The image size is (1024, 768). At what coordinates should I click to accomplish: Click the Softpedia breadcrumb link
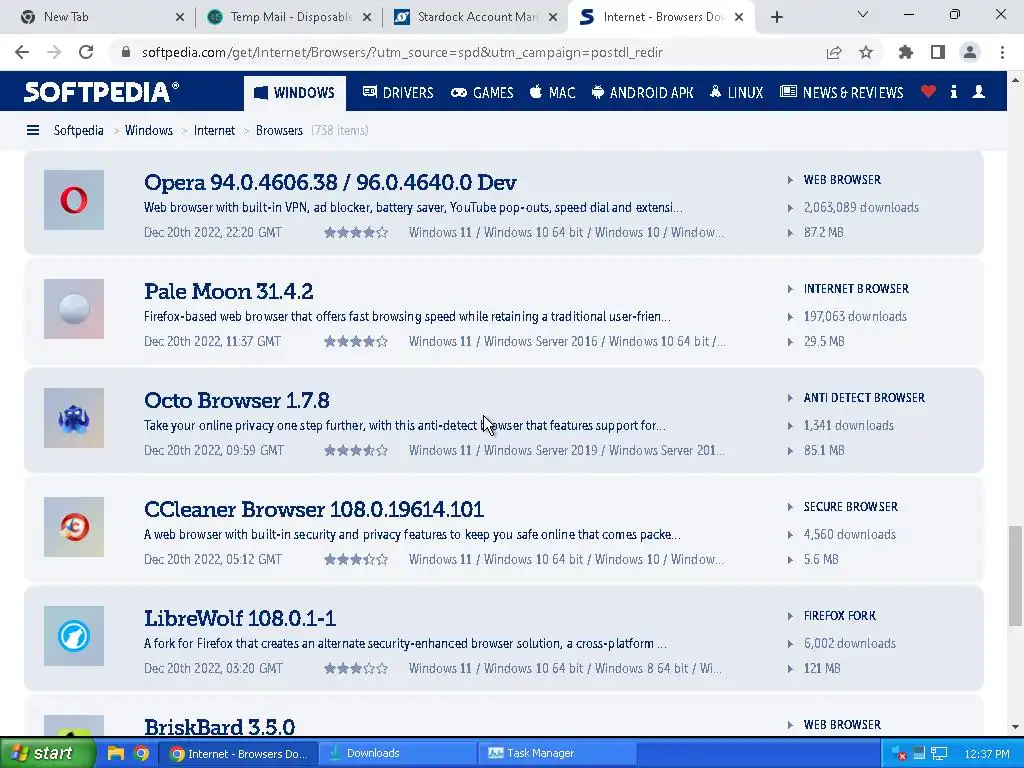point(78,131)
